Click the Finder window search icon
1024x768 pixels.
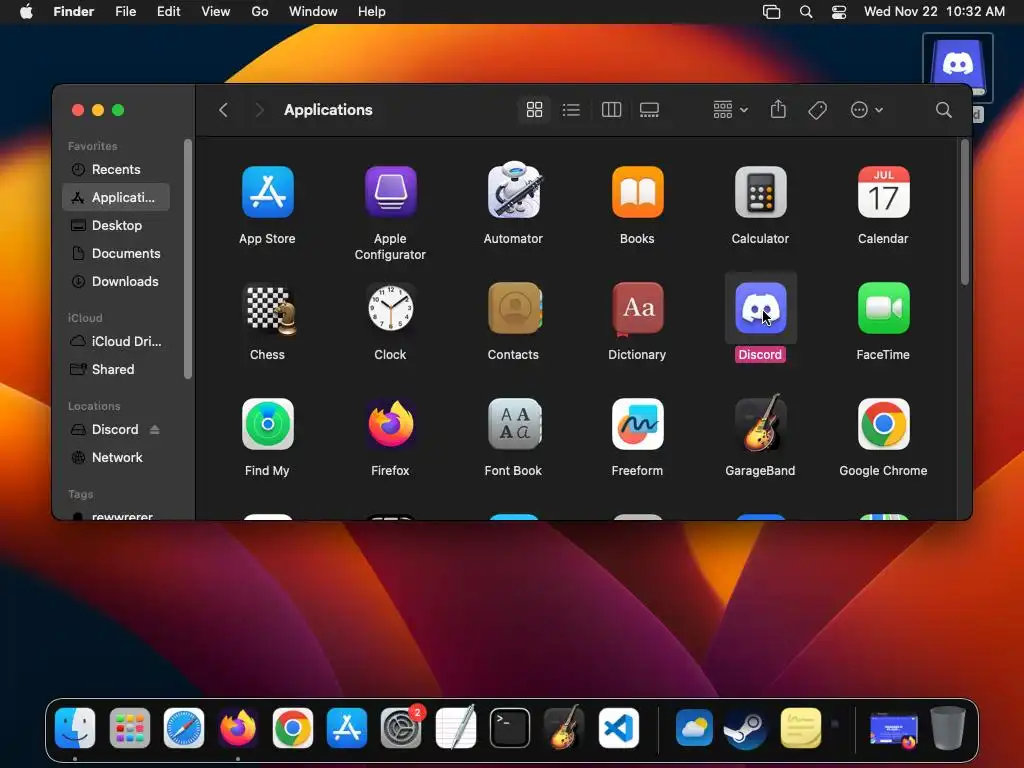point(943,110)
